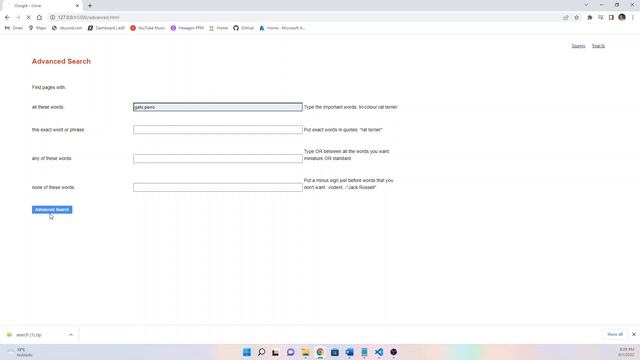Go back using the browser back arrow
The width and height of the screenshot is (640, 360).
(x=7, y=18)
